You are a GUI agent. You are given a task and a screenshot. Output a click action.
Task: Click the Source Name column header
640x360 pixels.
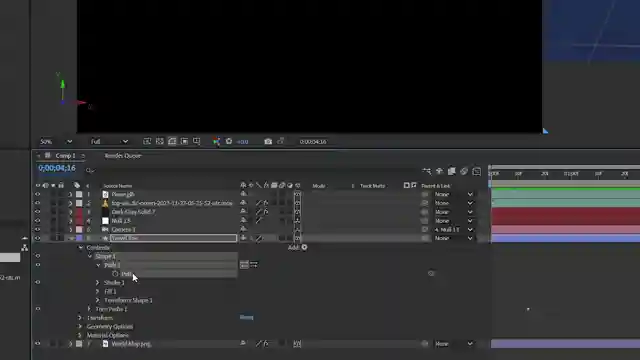pyautogui.click(x=118, y=186)
